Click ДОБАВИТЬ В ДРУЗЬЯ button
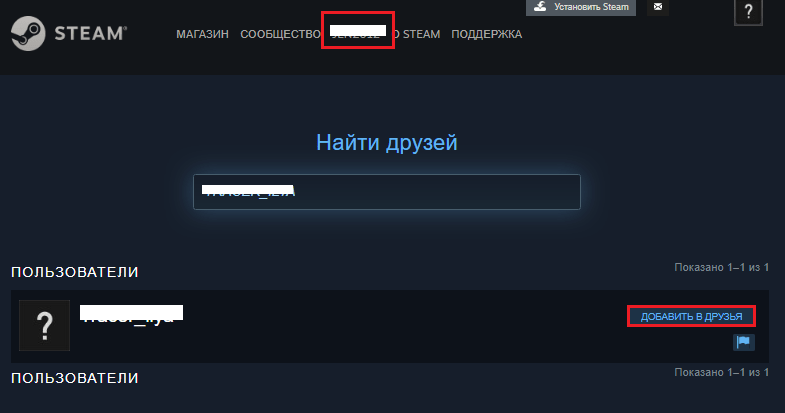Screen dimensions: 785x413 tap(691, 316)
